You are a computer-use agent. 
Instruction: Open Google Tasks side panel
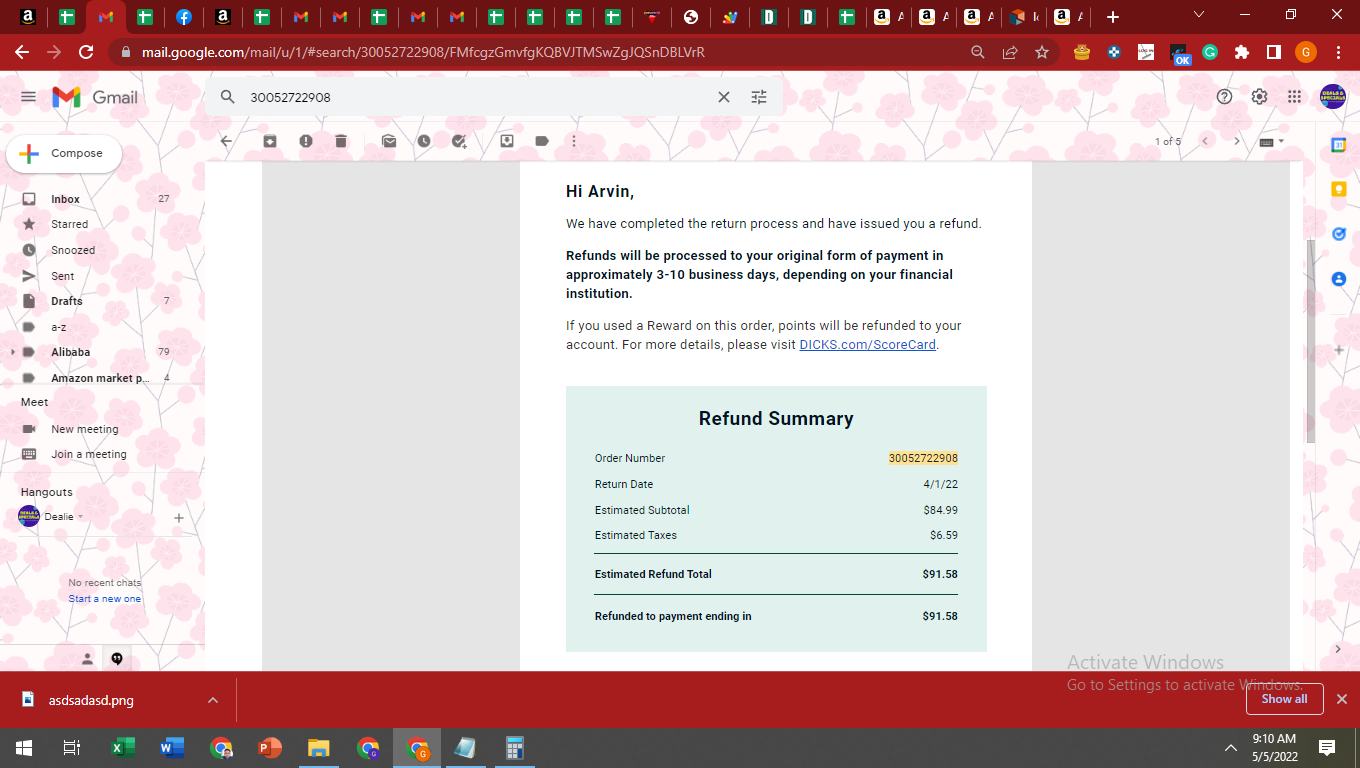point(1339,234)
